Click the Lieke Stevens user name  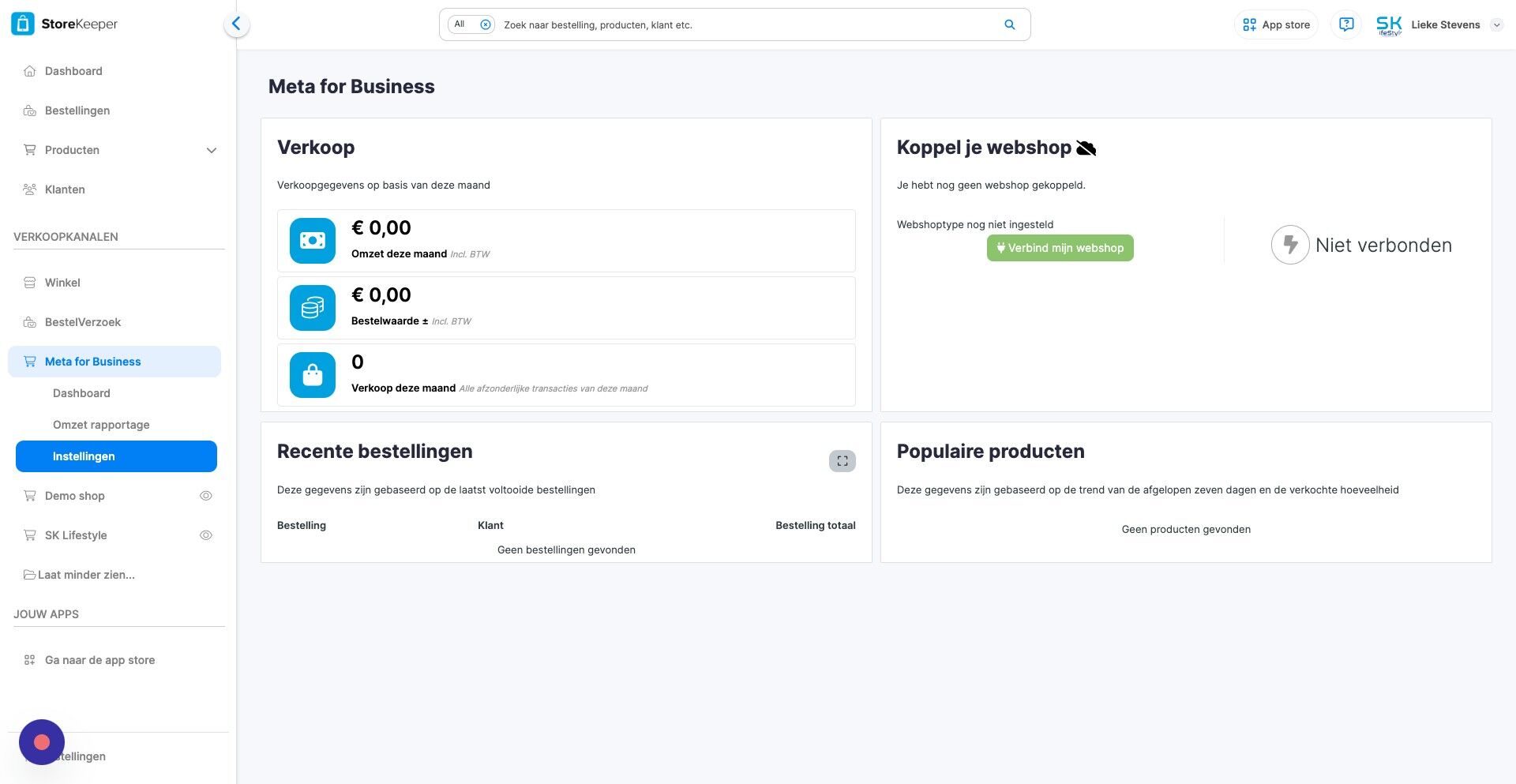pyautogui.click(x=1445, y=25)
